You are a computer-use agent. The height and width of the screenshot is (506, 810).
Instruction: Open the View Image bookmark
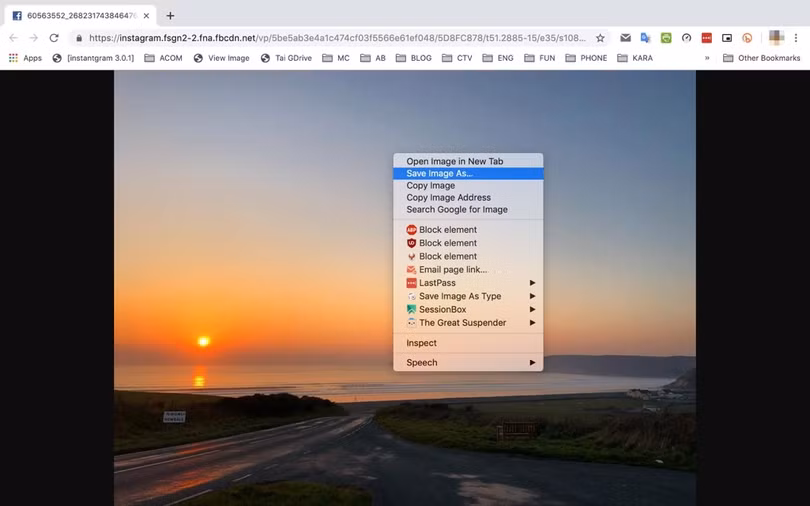pos(221,58)
